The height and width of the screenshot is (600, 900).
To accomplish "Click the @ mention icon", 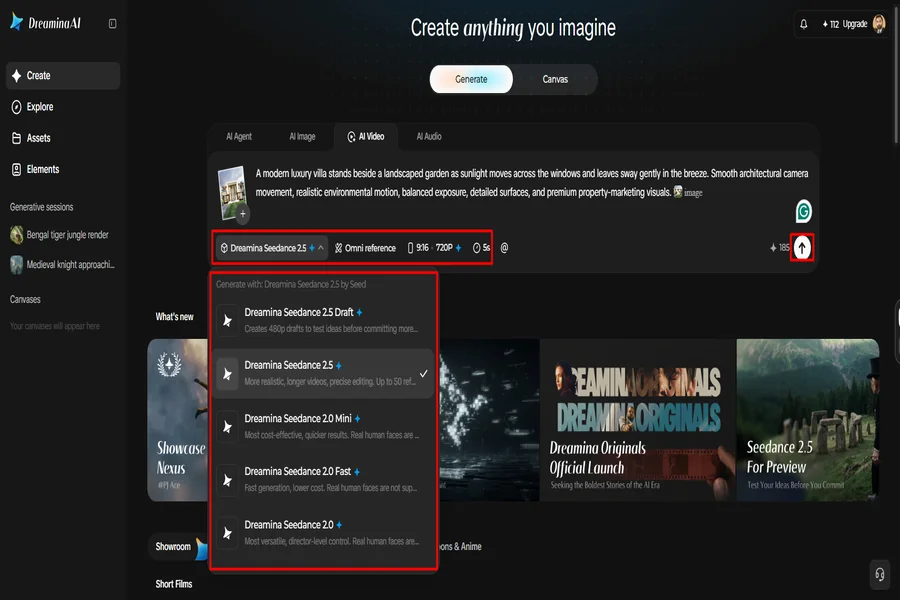I will click(x=504, y=248).
